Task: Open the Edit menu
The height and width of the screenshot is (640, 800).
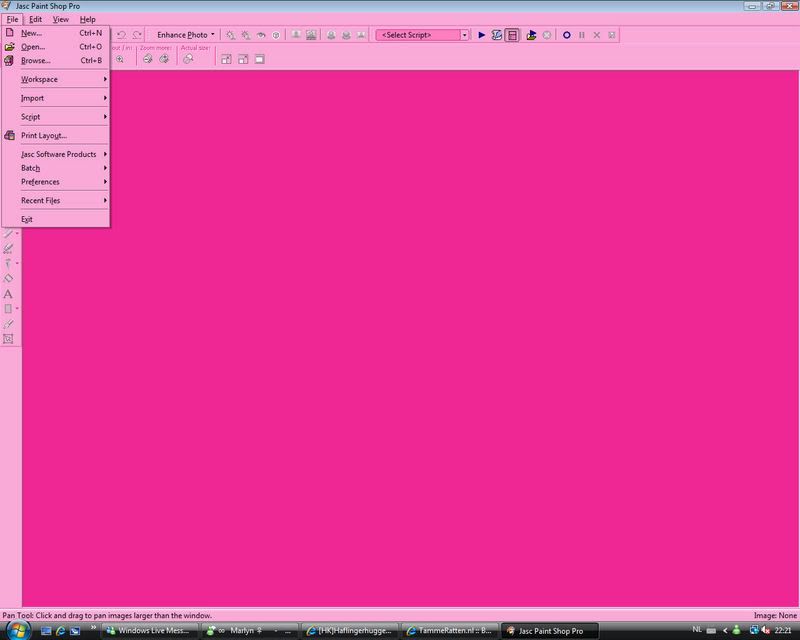Action: (x=35, y=19)
